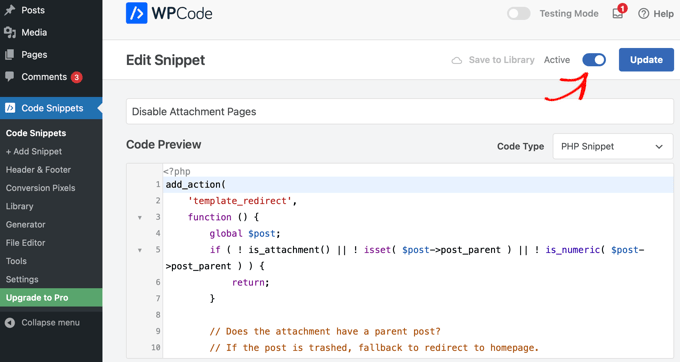Open the Code Type dropdown
680x362 pixels.
pos(613,147)
